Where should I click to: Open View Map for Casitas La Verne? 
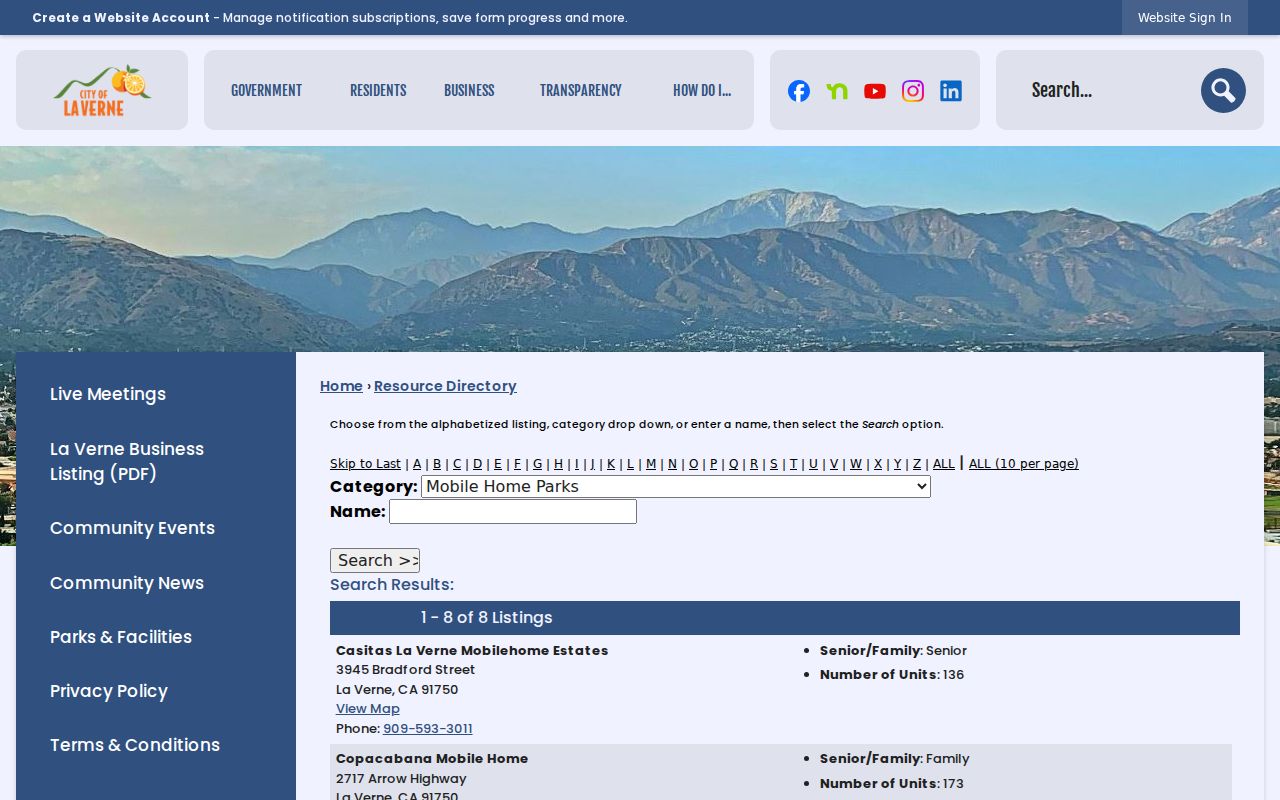(x=368, y=709)
